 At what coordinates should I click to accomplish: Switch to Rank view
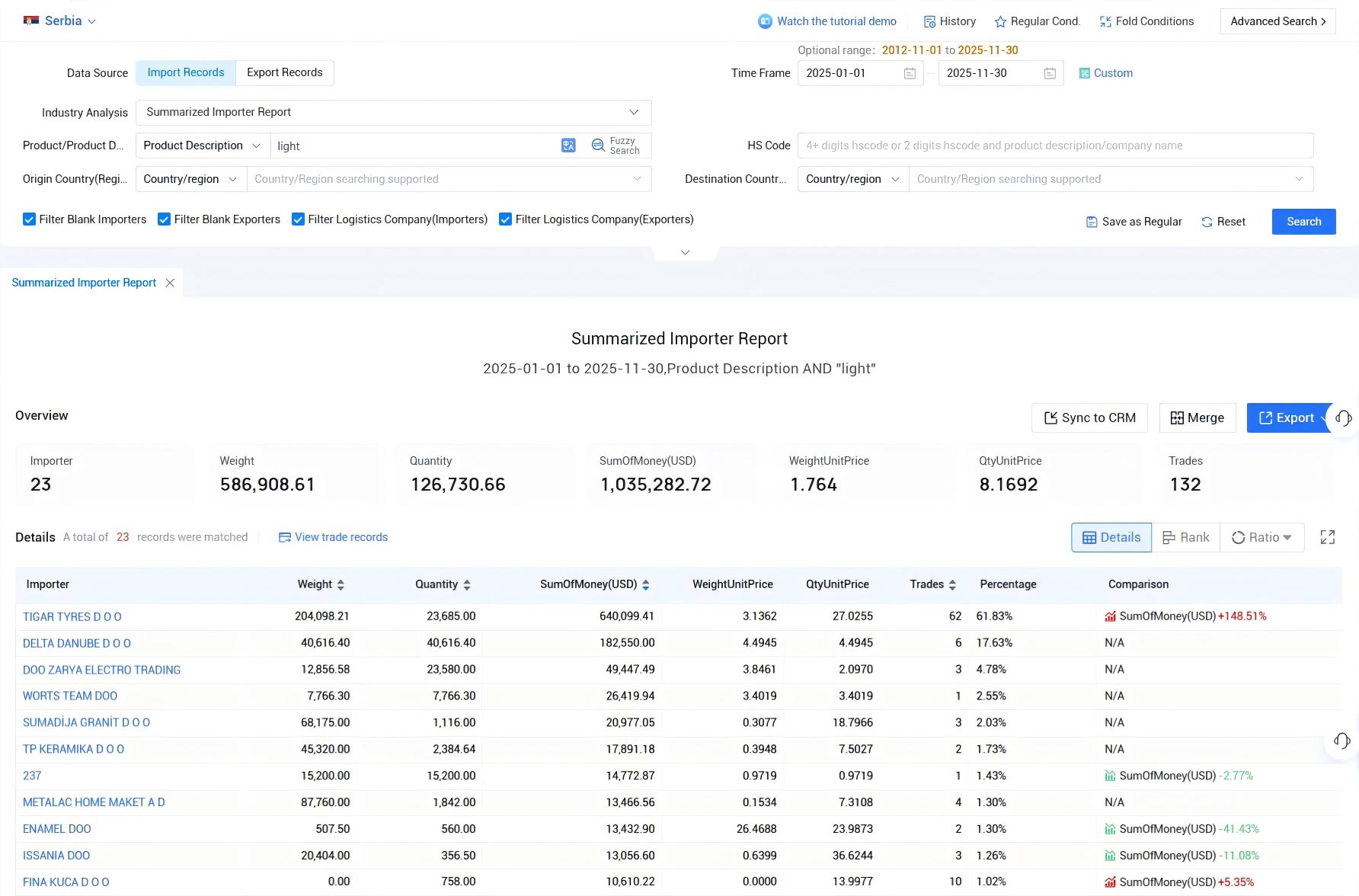1186,537
